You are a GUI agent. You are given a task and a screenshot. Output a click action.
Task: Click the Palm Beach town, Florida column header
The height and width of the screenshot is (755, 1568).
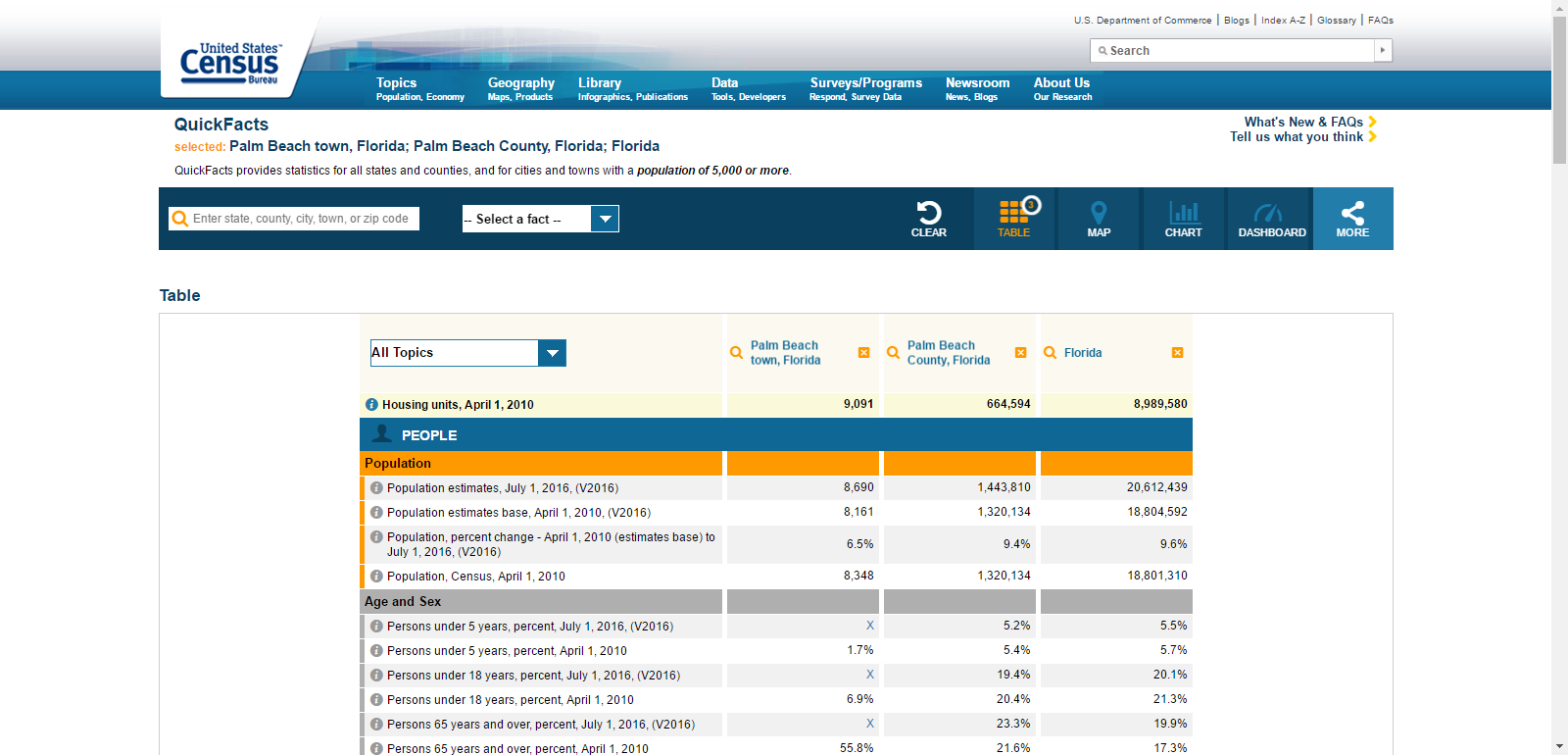tap(785, 353)
